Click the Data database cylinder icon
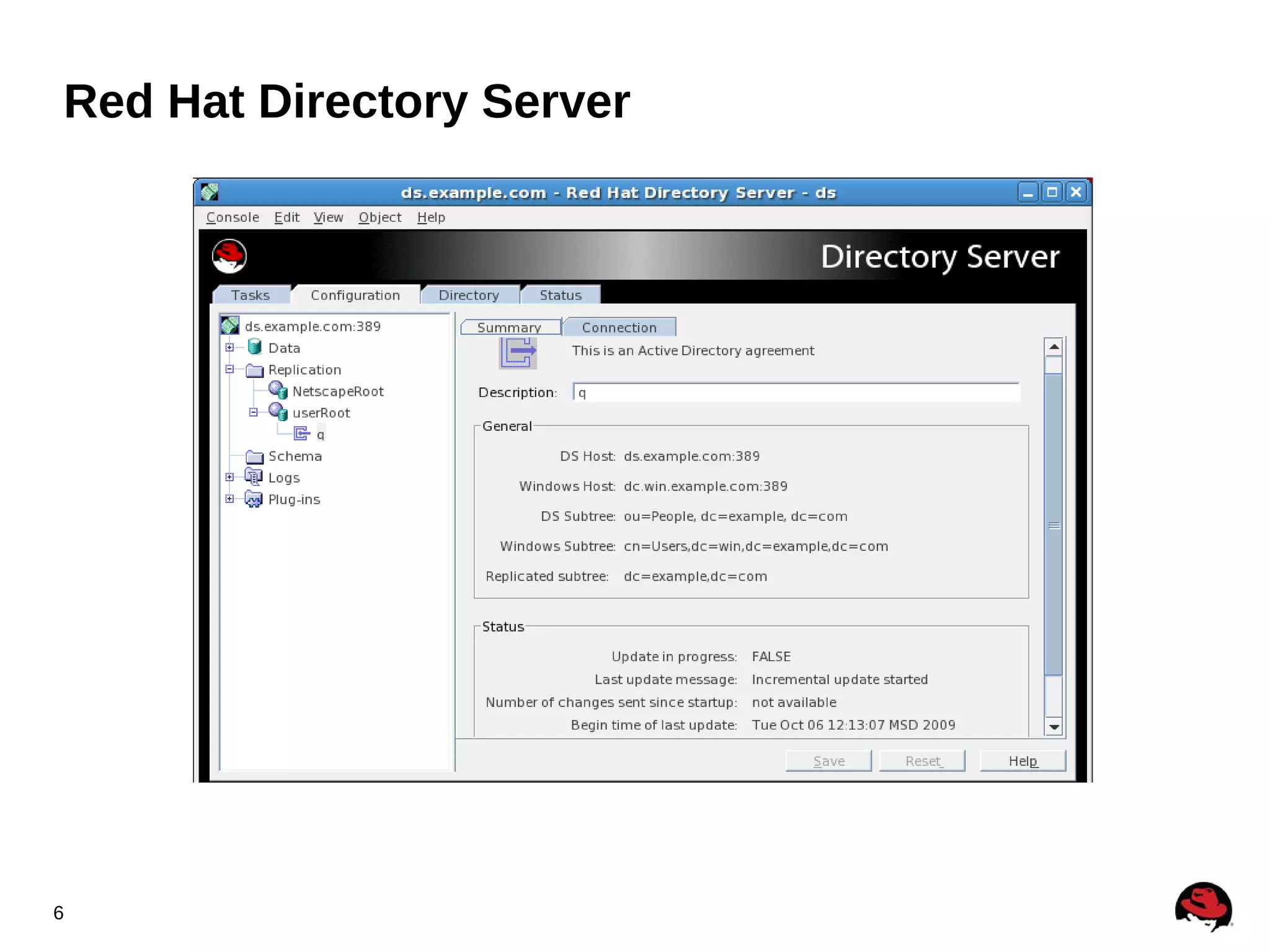1270x952 pixels. click(254, 347)
